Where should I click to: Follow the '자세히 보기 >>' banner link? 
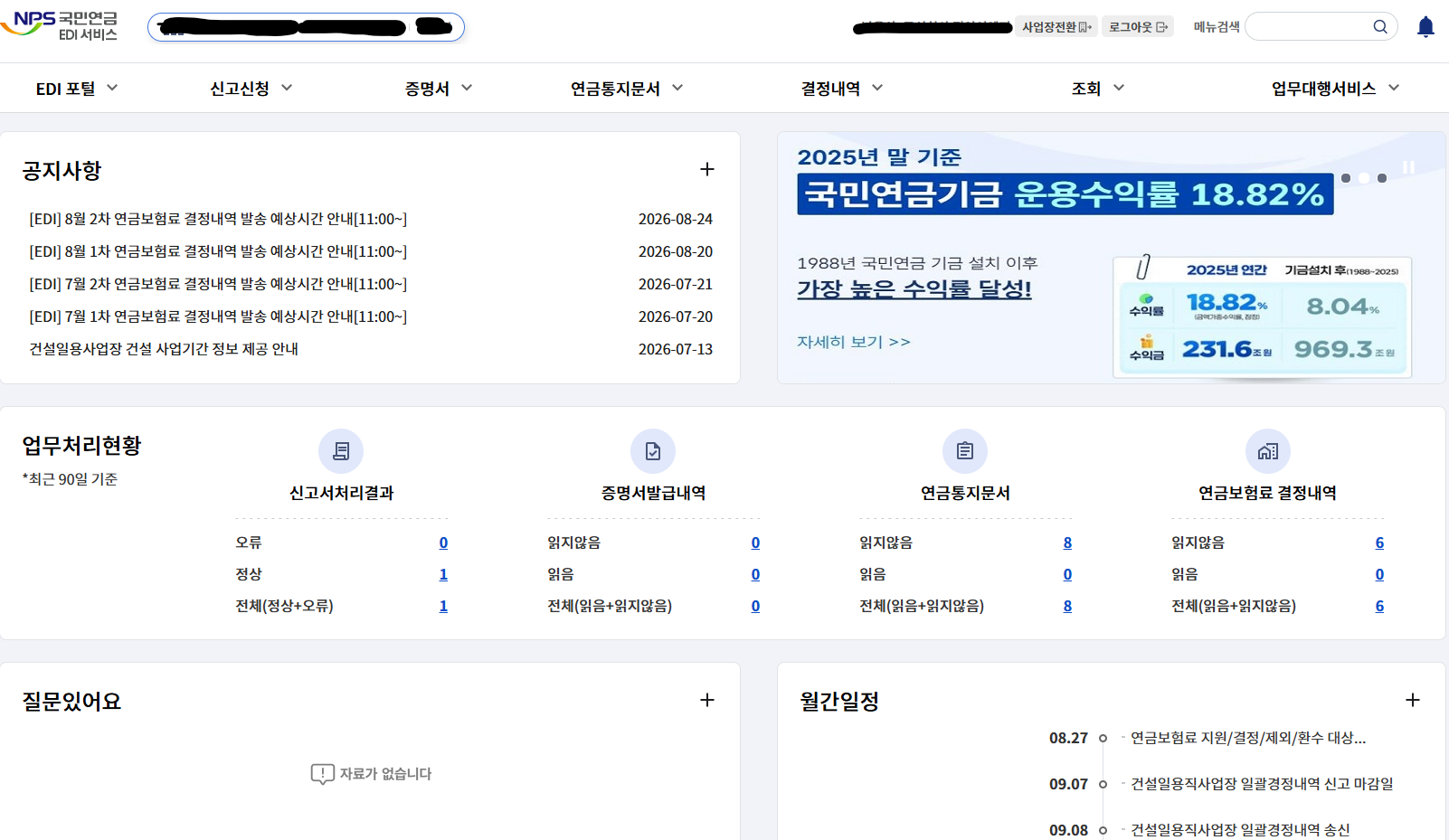(x=854, y=342)
